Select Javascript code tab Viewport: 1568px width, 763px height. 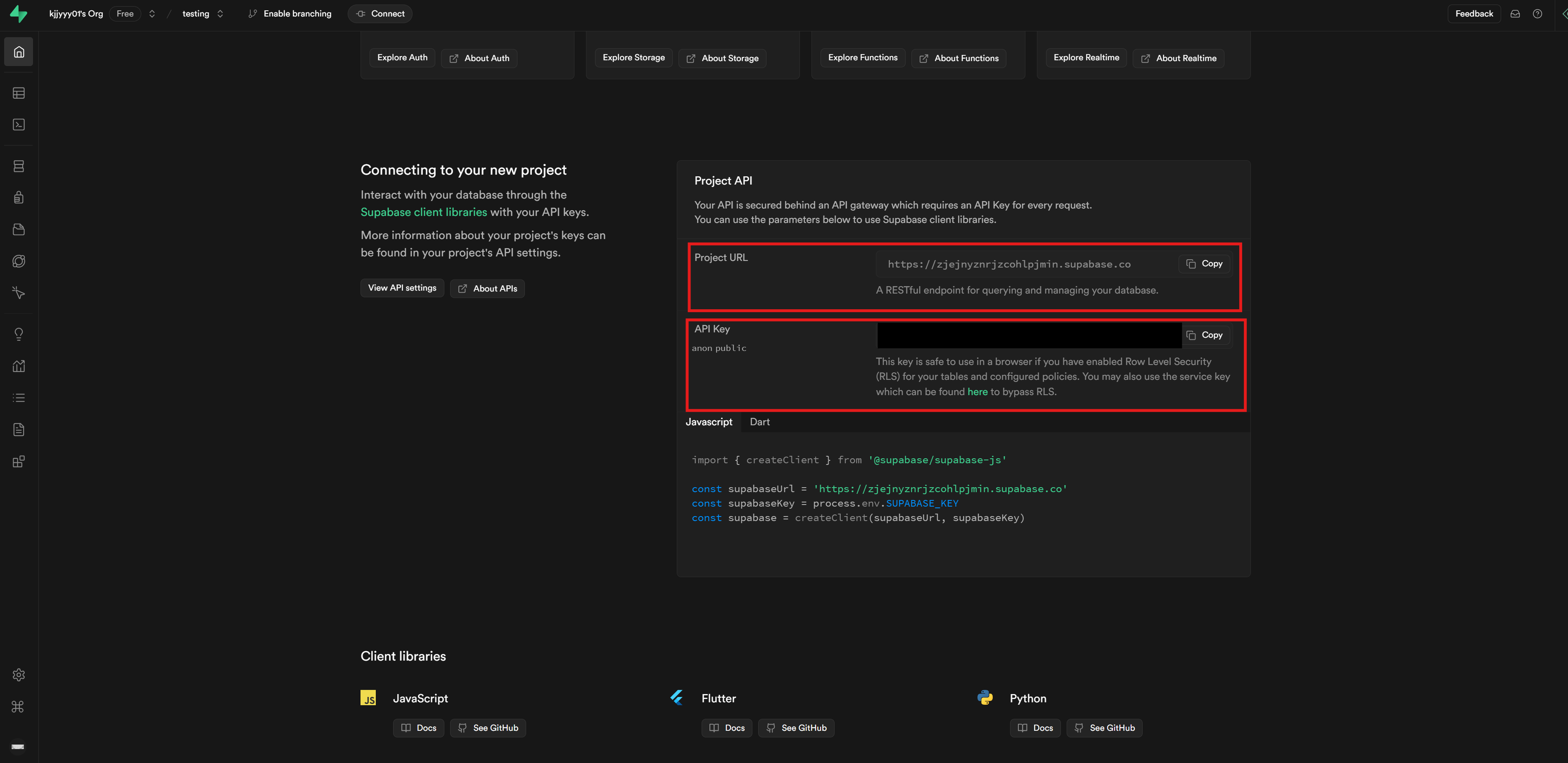tap(709, 422)
